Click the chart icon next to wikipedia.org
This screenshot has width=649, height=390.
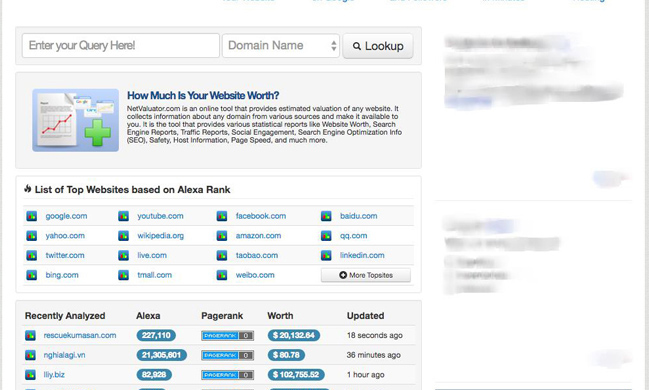point(123,236)
